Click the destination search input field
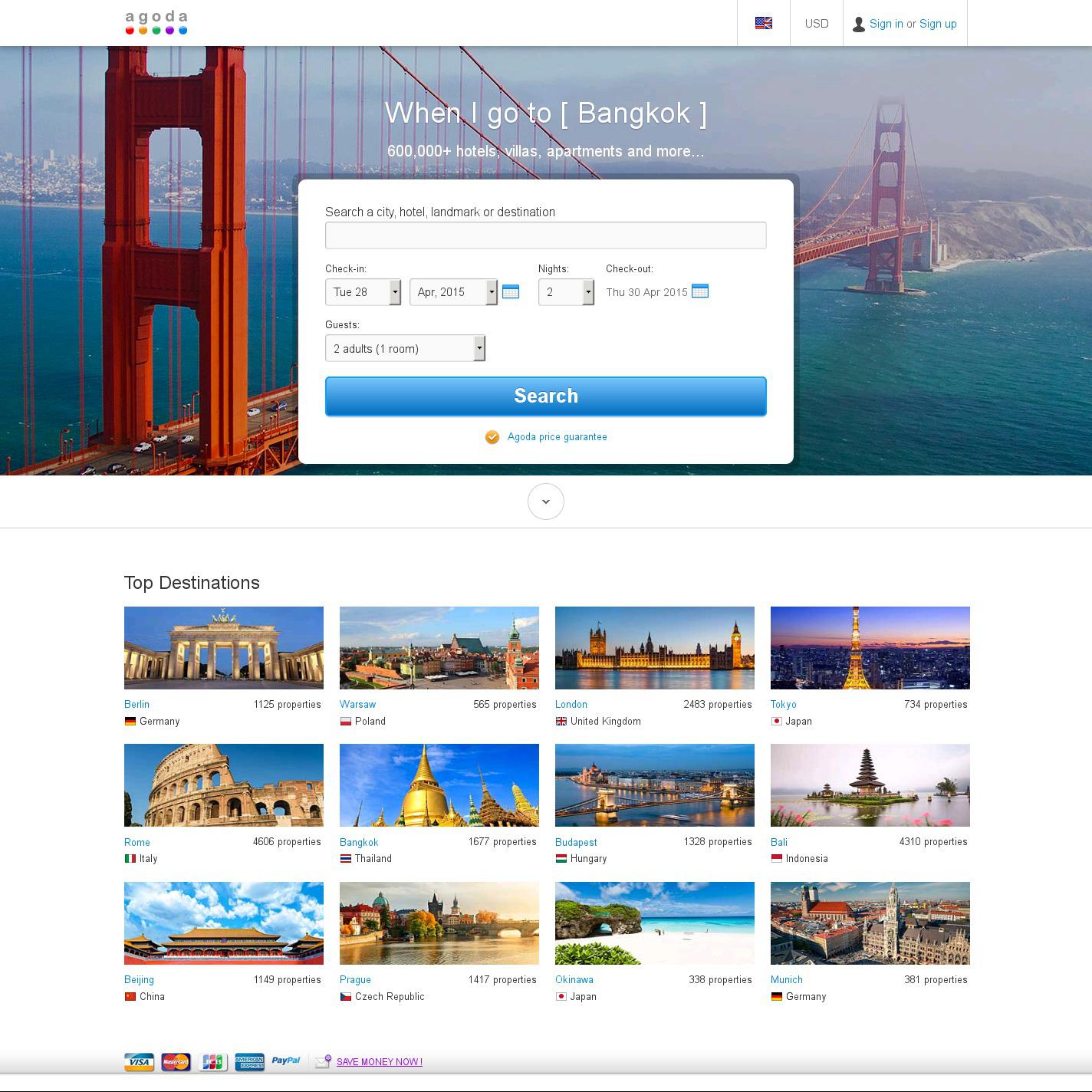Viewport: 1092px width, 1092px height. click(x=545, y=235)
